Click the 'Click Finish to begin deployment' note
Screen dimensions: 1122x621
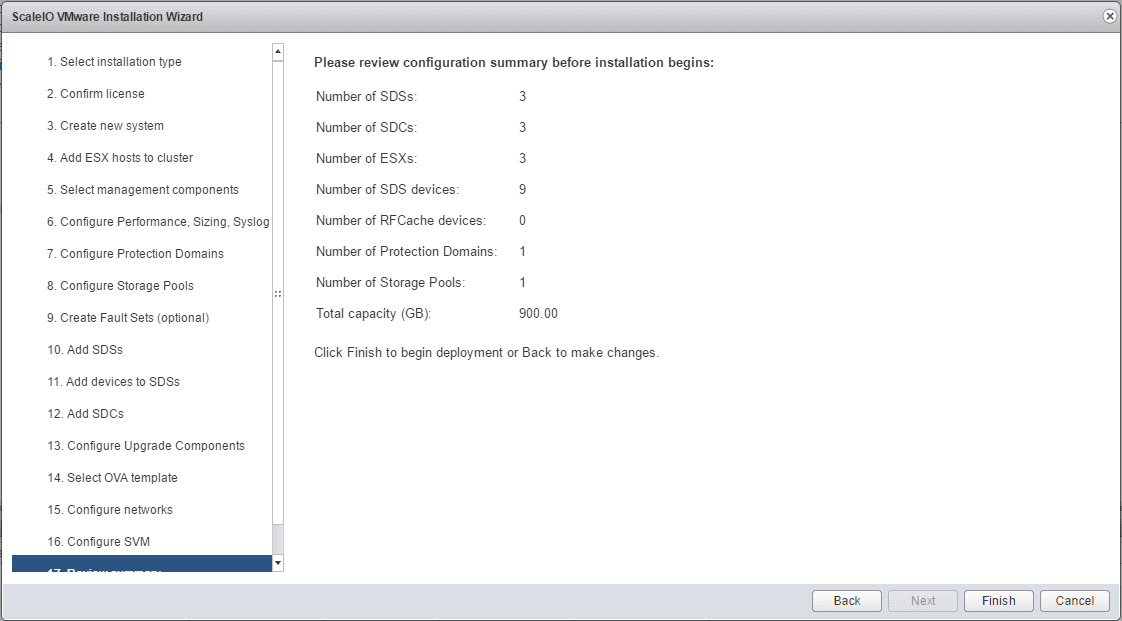click(x=487, y=353)
